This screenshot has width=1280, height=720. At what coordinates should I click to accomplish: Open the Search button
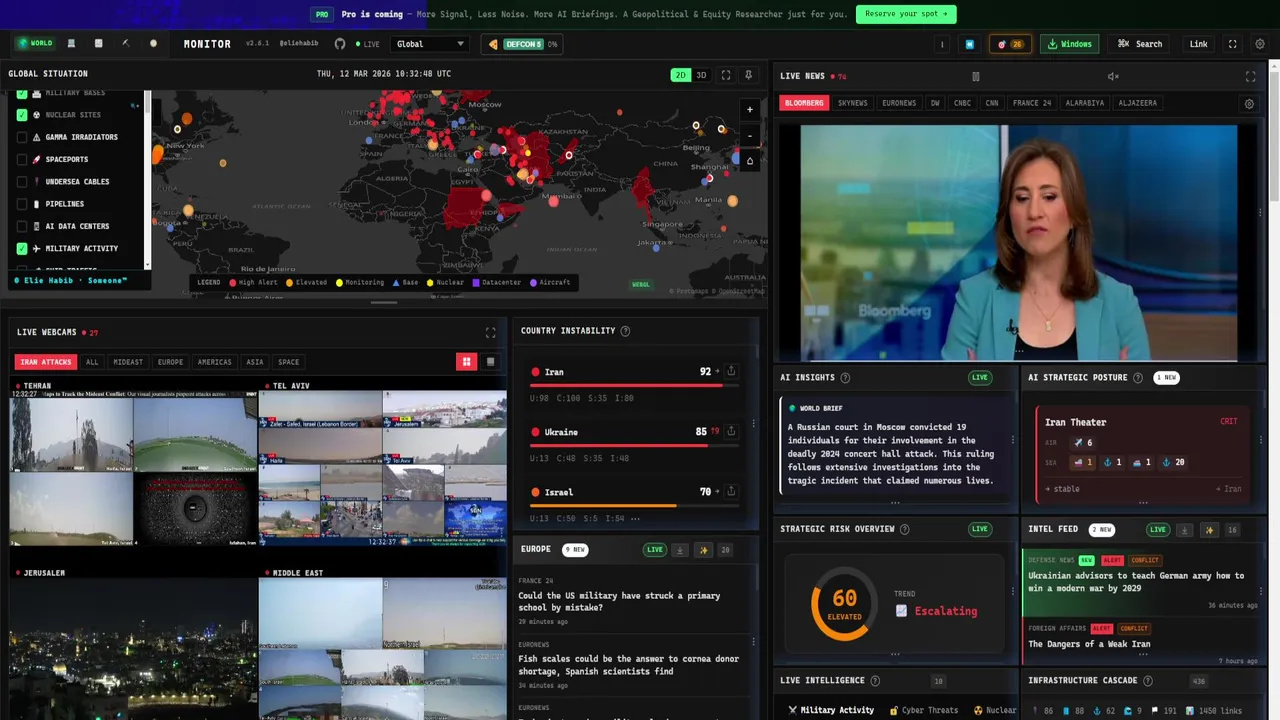[x=1140, y=44]
